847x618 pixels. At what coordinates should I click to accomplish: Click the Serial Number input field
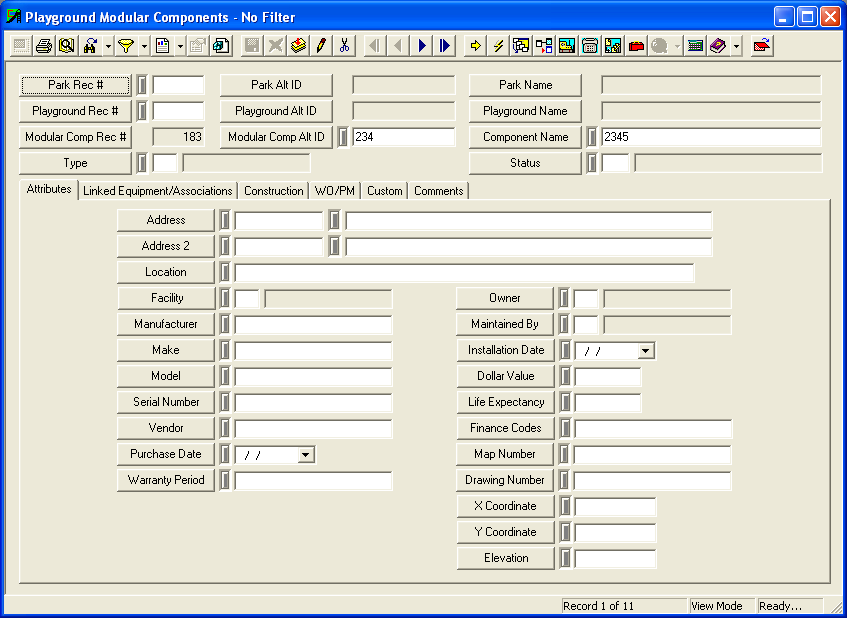(313, 403)
